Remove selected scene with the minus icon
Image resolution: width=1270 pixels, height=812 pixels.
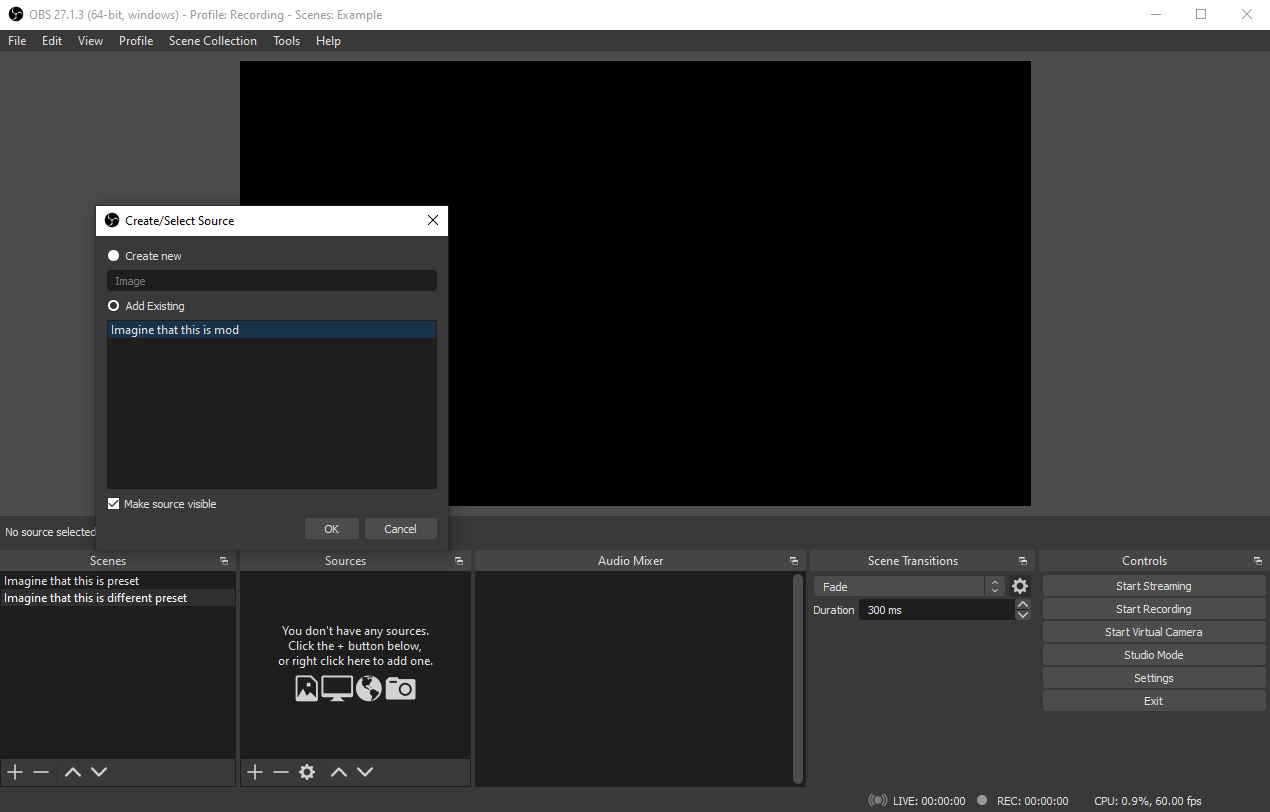(x=40, y=771)
